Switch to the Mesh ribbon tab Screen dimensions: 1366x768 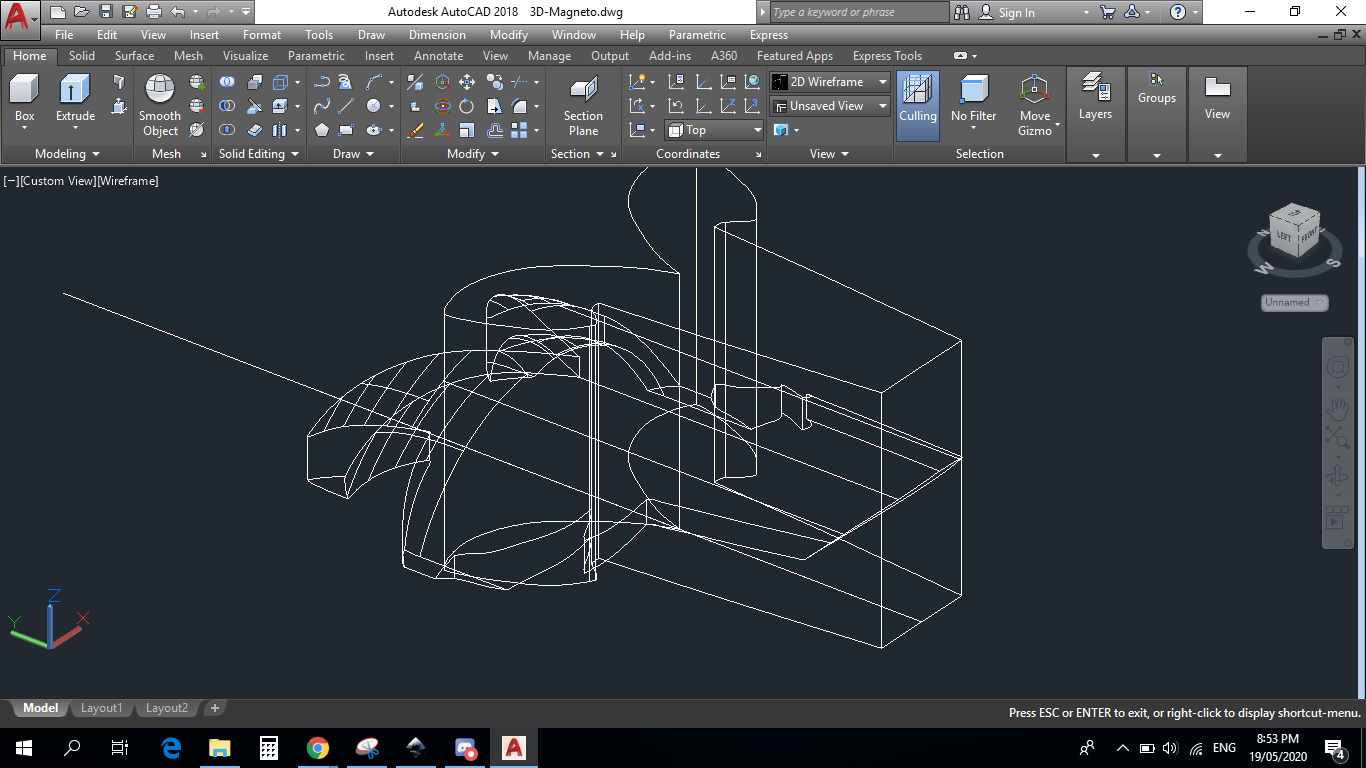tap(188, 56)
